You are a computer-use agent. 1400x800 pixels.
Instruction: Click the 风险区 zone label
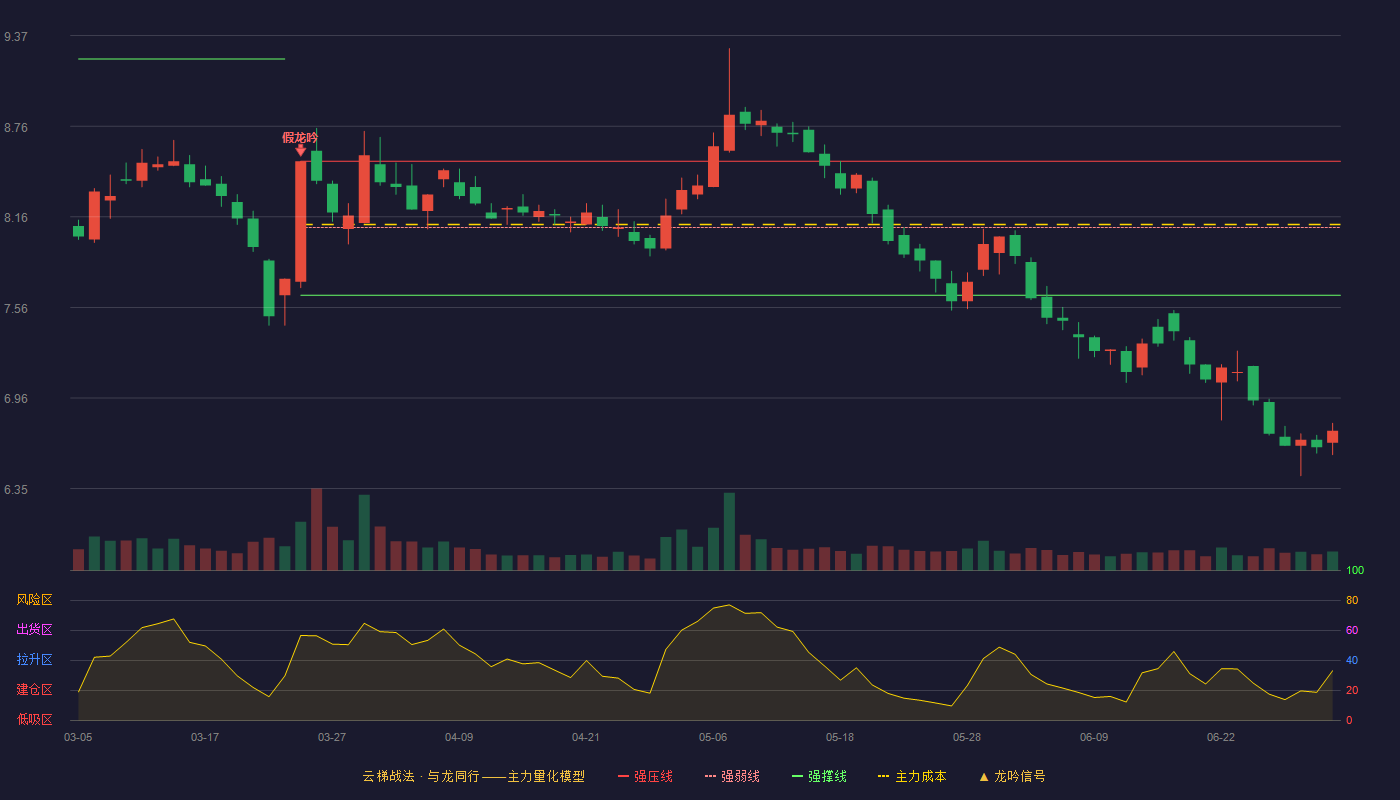pyautogui.click(x=34, y=600)
